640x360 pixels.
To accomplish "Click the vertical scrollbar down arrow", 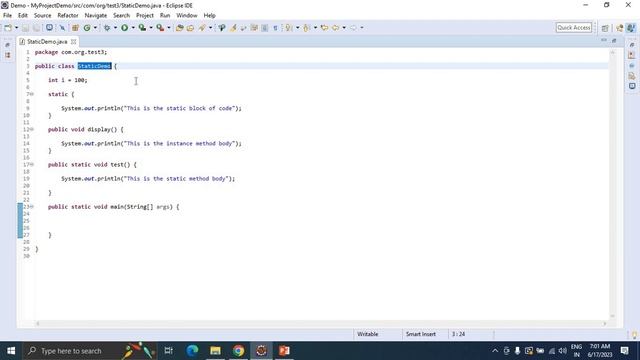I will tap(612, 316).
